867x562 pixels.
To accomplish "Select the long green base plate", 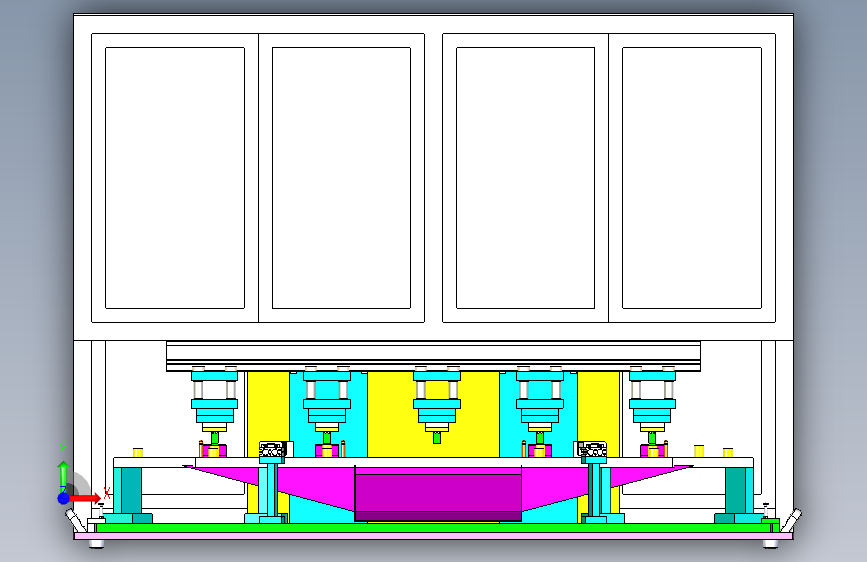I will 434,528.
